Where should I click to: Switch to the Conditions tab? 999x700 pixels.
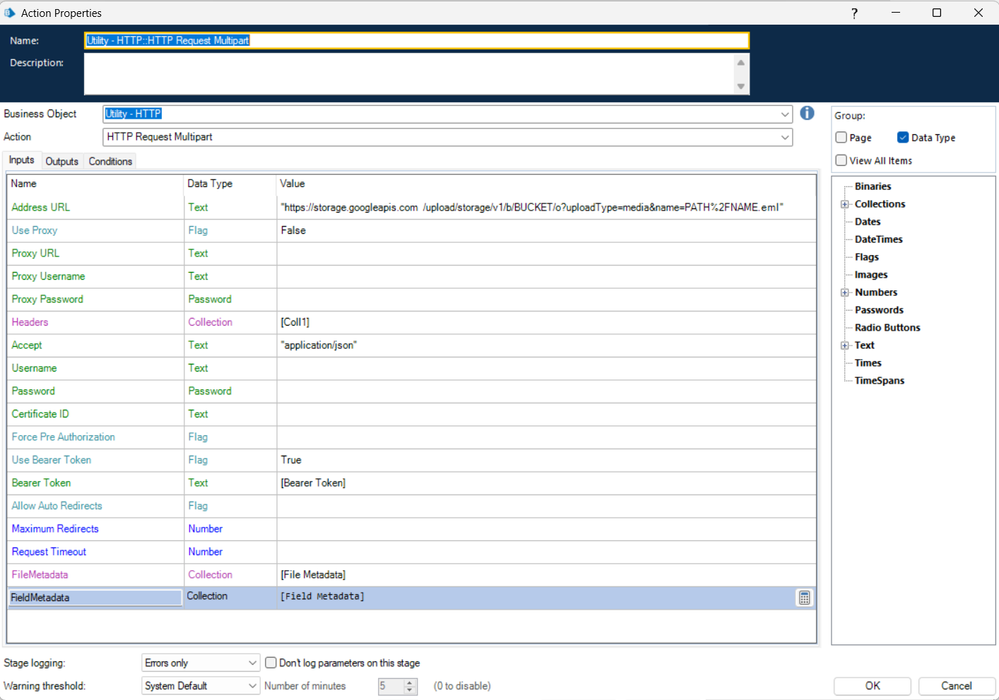coord(110,161)
